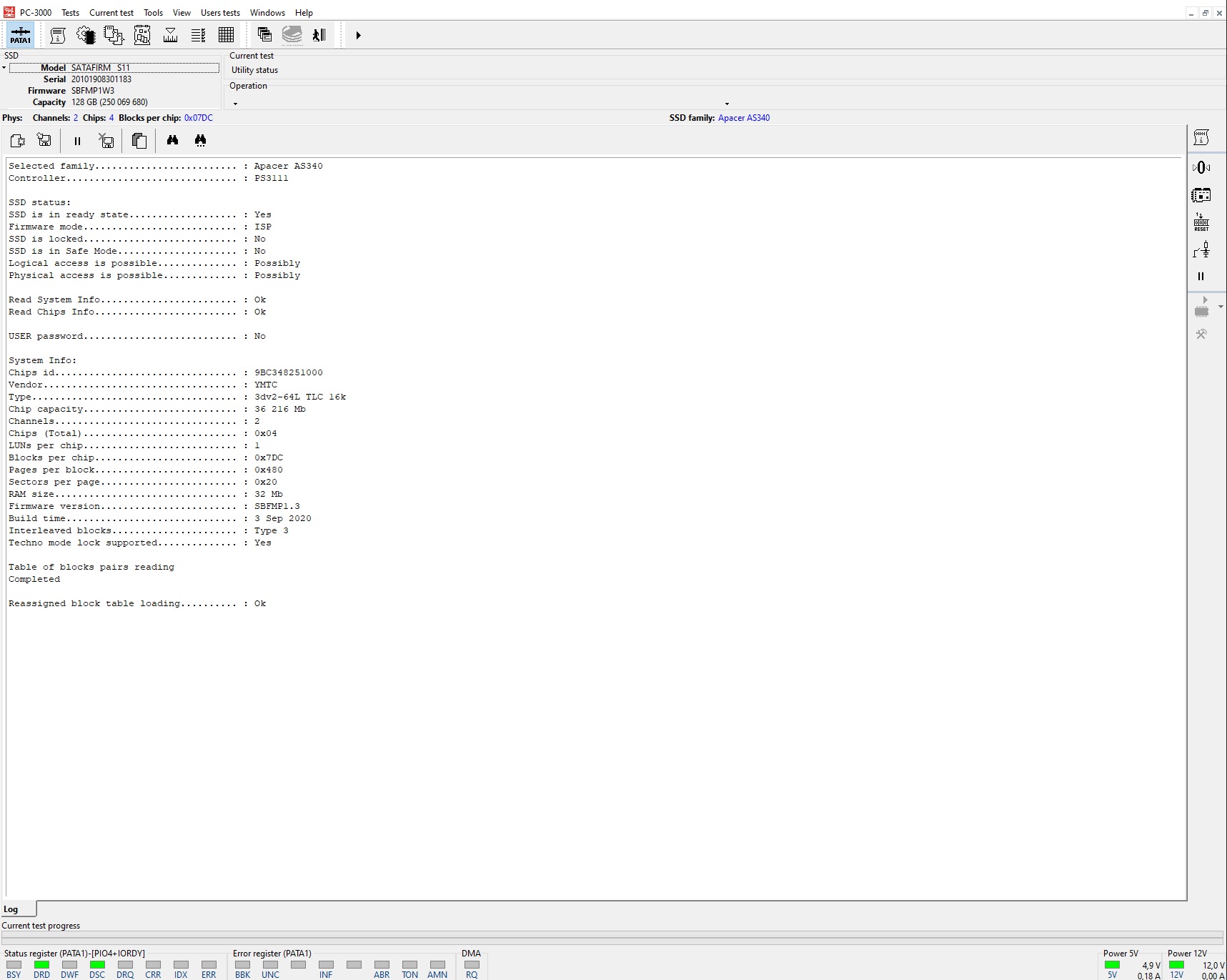Image resolution: width=1227 pixels, height=980 pixels.
Task: Click the Serial 20101908301183 text
Action: click(x=87, y=79)
